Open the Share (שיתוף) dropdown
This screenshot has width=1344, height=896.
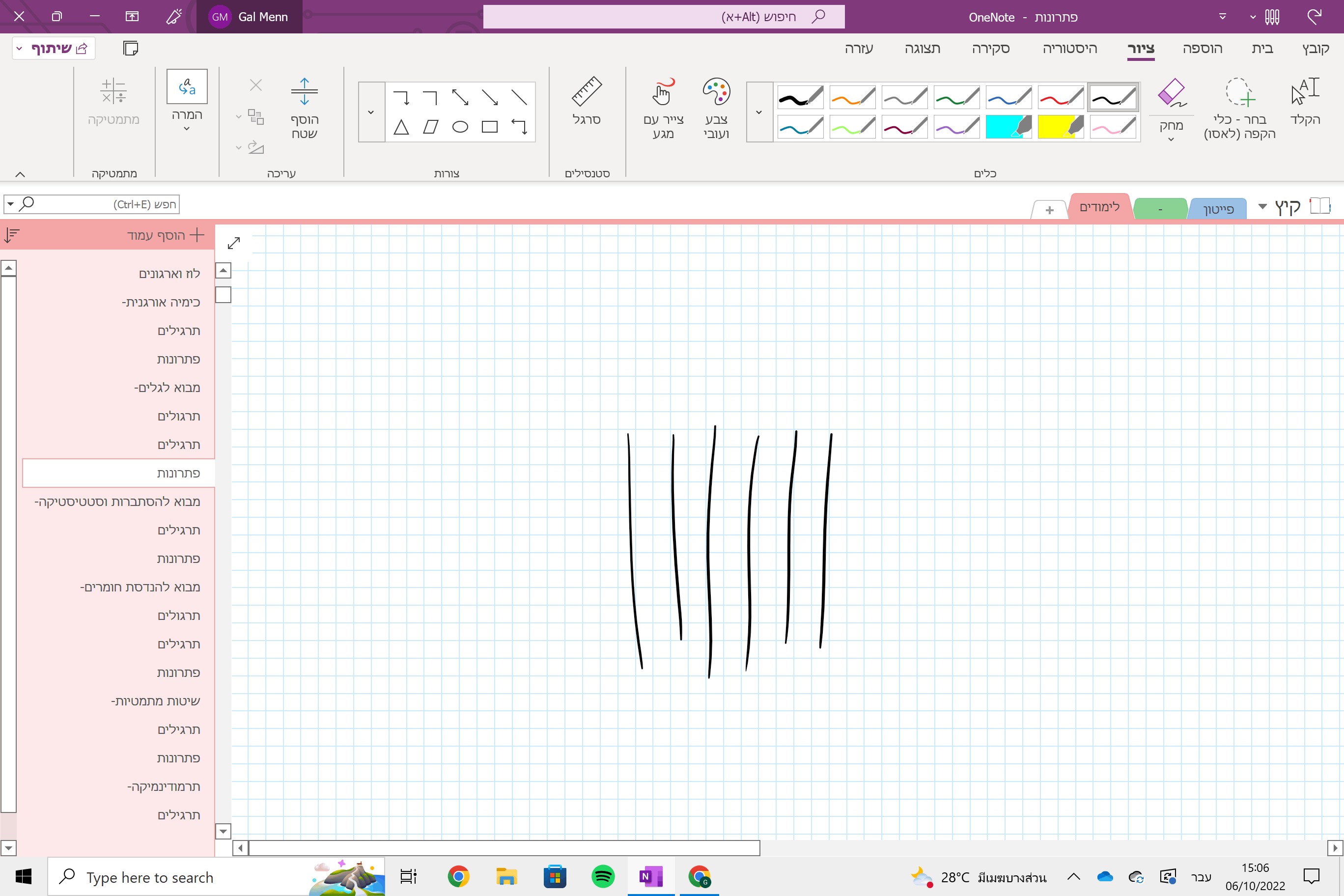click(20, 49)
